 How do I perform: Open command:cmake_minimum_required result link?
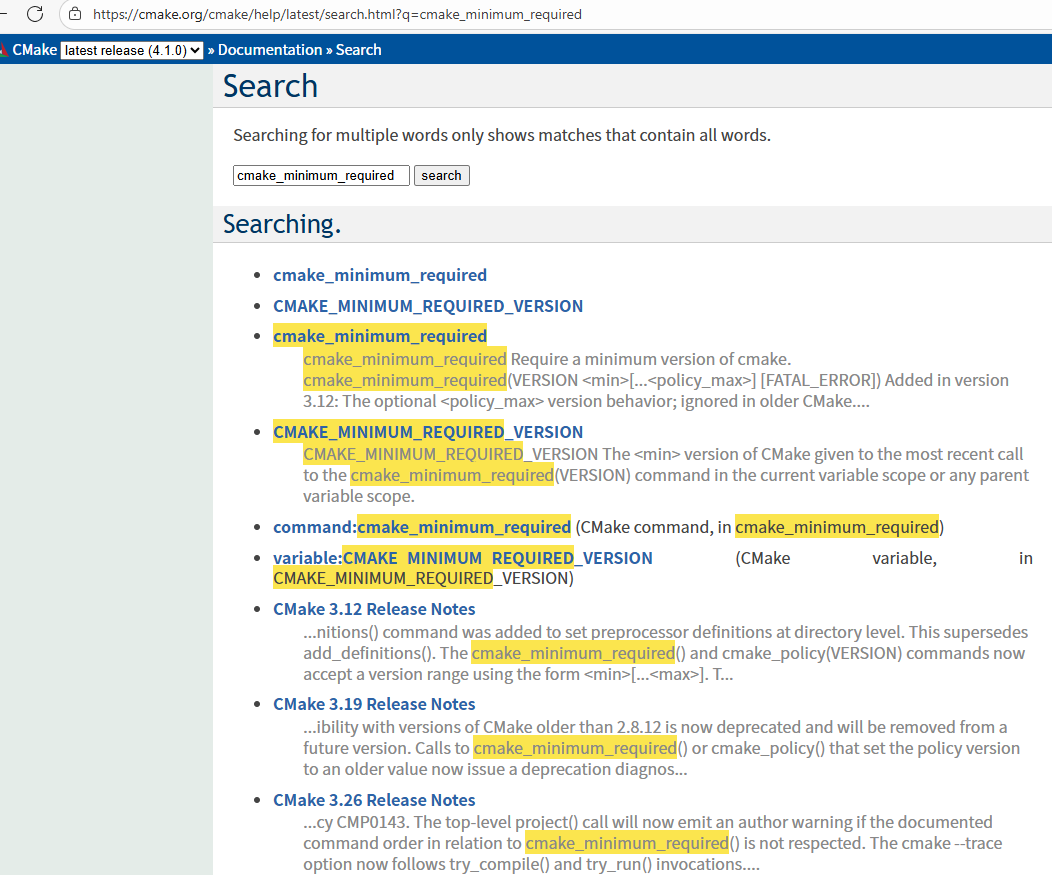[422, 527]
